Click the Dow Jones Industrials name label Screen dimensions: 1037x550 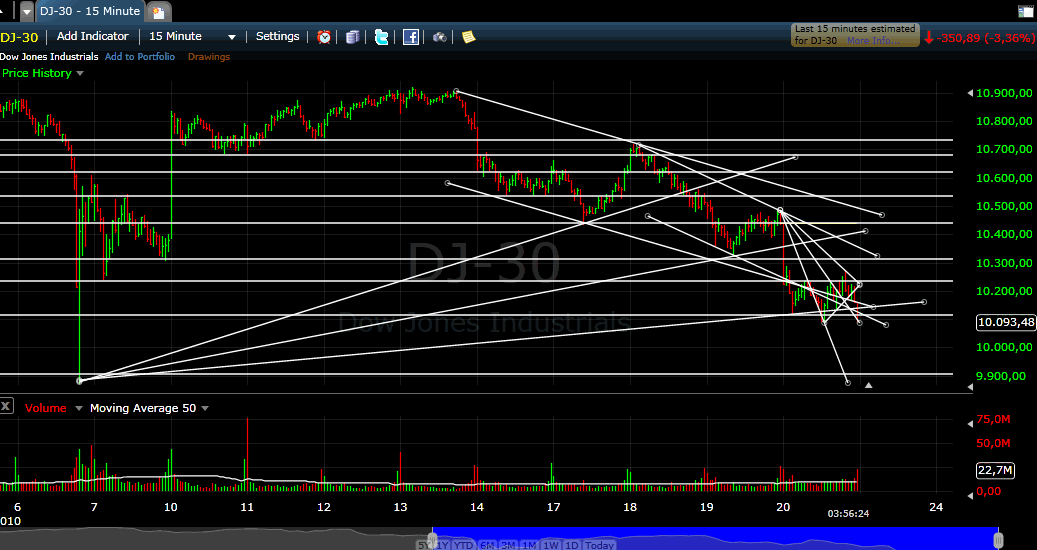[x=49, y=56]
